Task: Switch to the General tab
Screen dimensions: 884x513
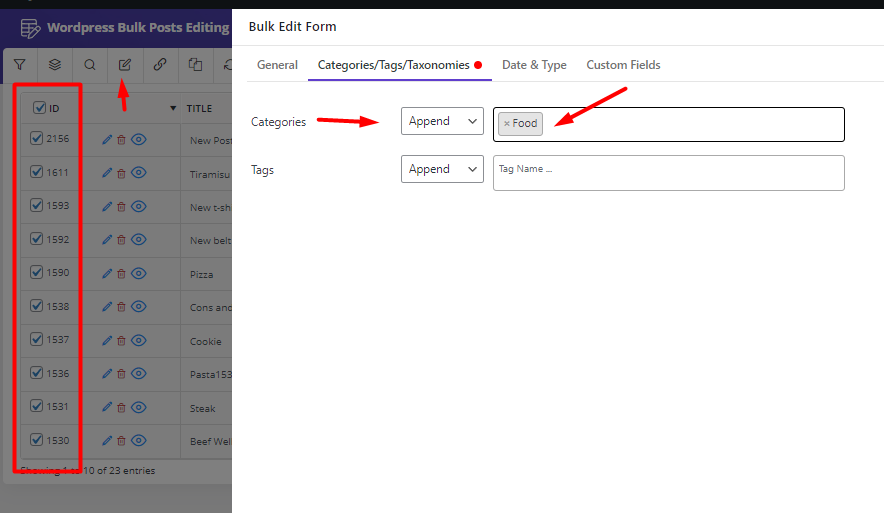Action: click(x=277, y=65)
